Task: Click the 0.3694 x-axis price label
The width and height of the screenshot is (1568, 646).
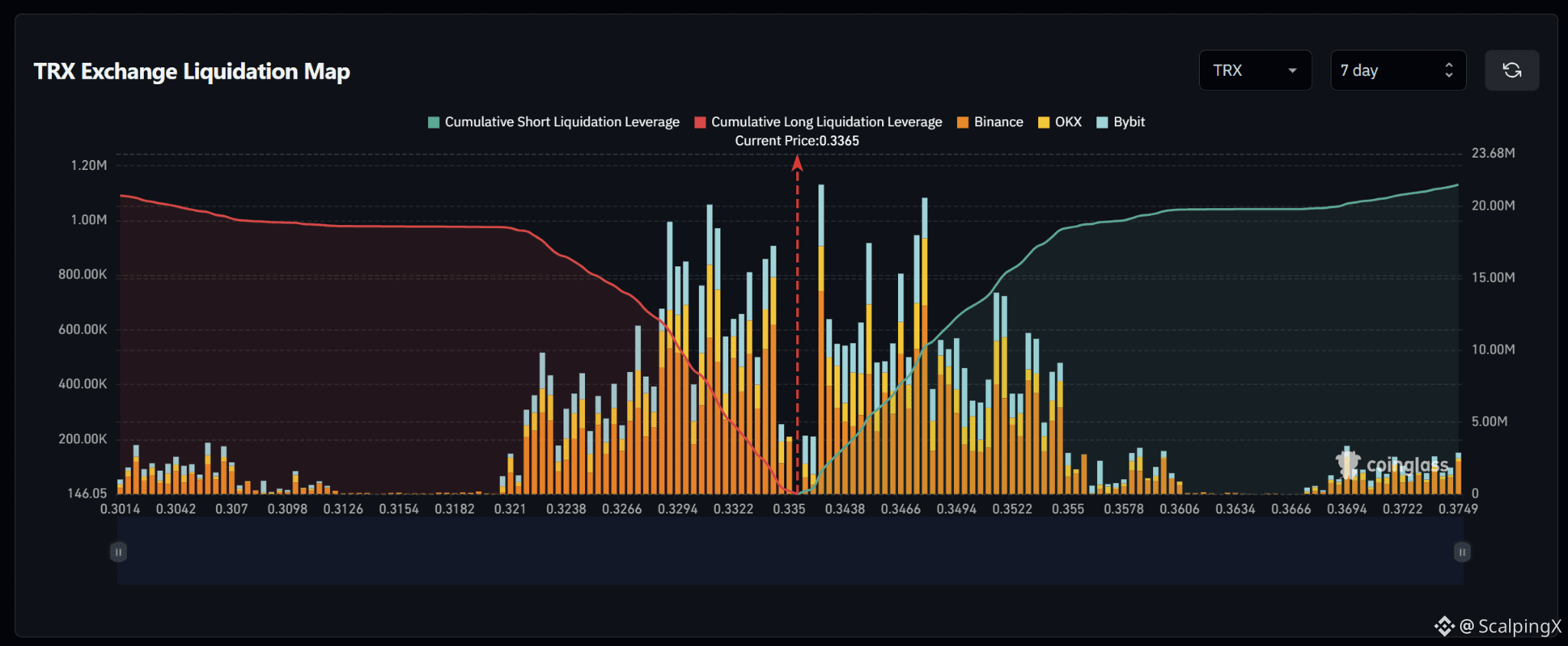Action: [x=1347, y=509]
